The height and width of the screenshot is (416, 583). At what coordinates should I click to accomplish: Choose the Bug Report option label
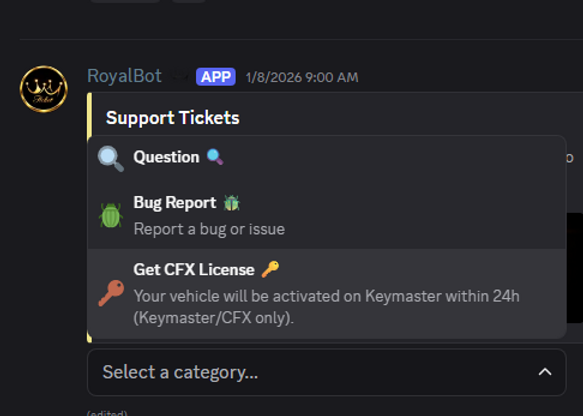[175, 203]
